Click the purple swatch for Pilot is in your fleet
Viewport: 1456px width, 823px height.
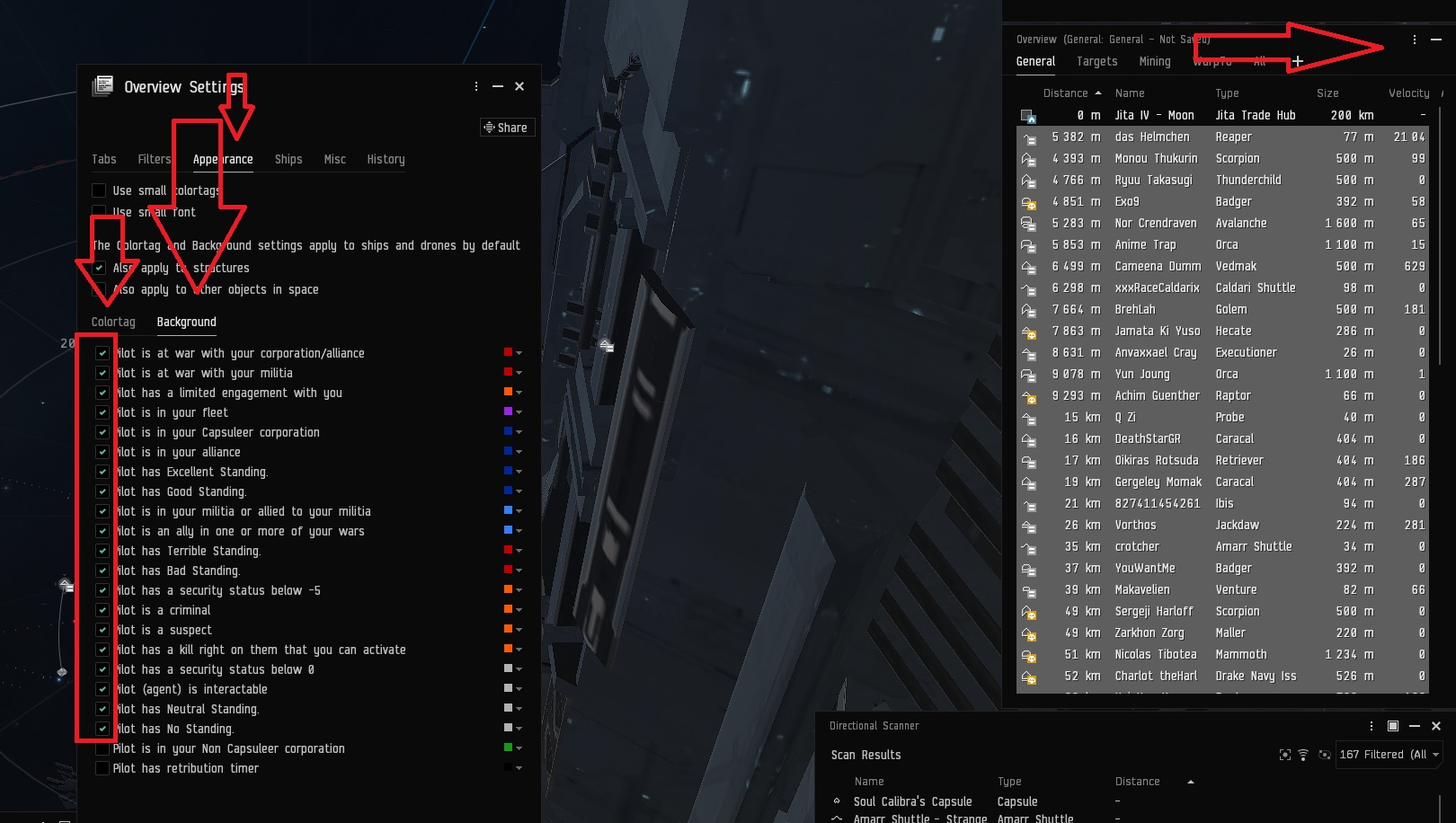(508, 412)
